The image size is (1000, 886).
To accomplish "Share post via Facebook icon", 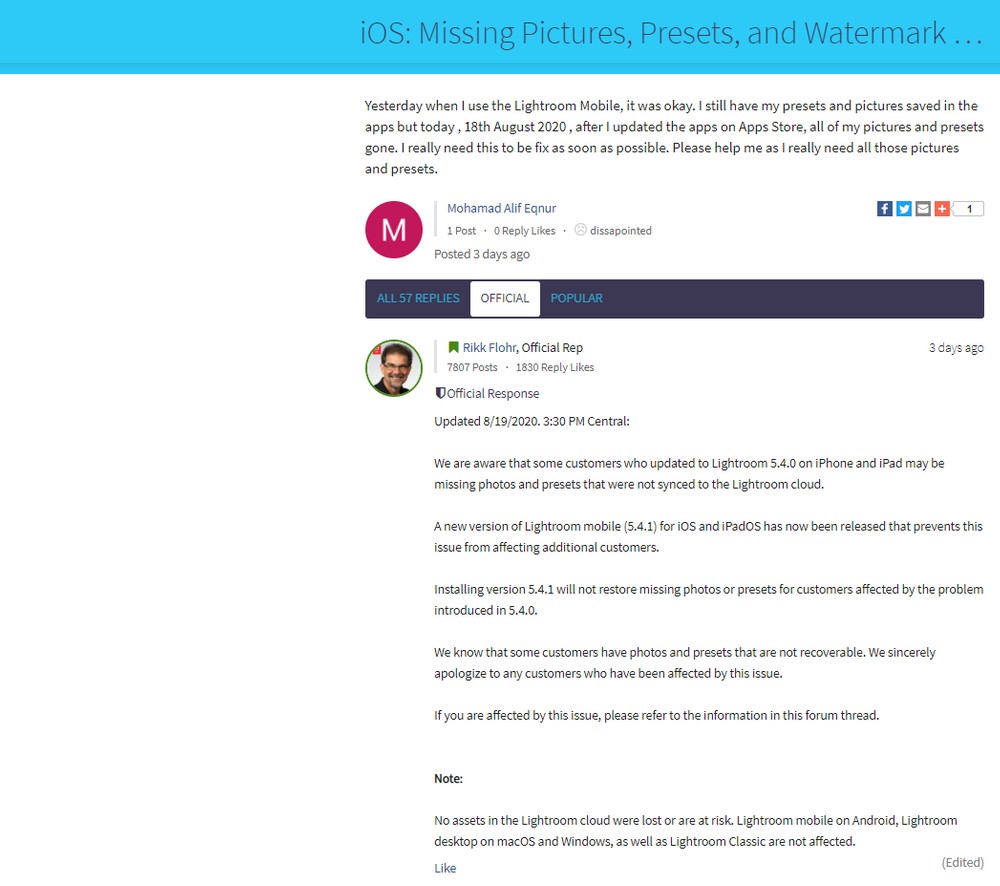I will click(x=885, y=209).
